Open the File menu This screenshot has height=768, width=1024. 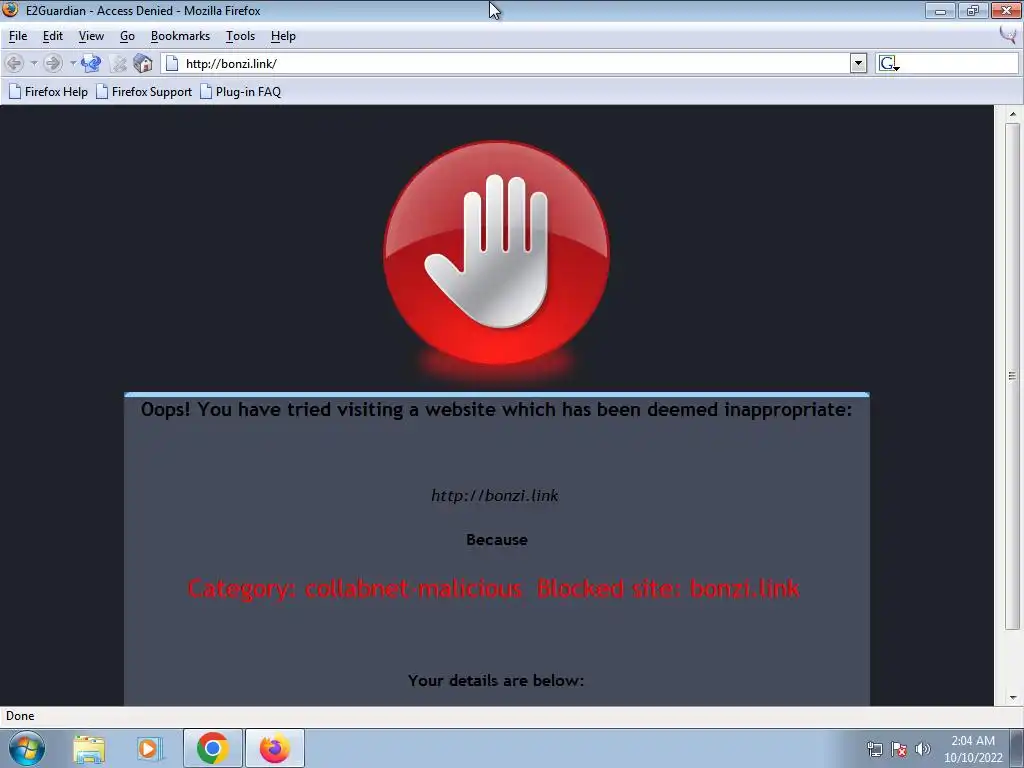18,36
